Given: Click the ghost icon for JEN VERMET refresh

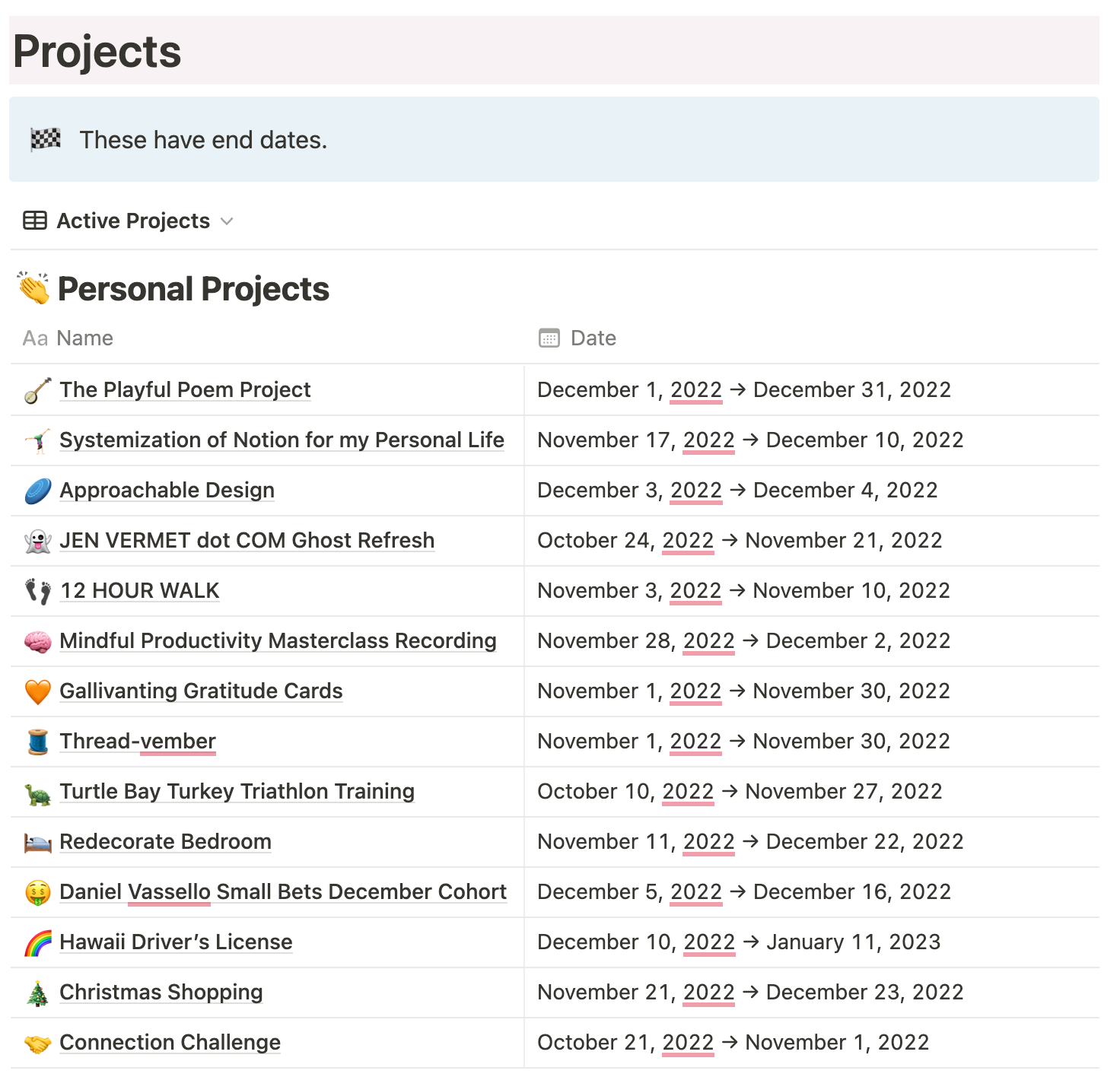Looking at the screenshot, I should point(38,541).
